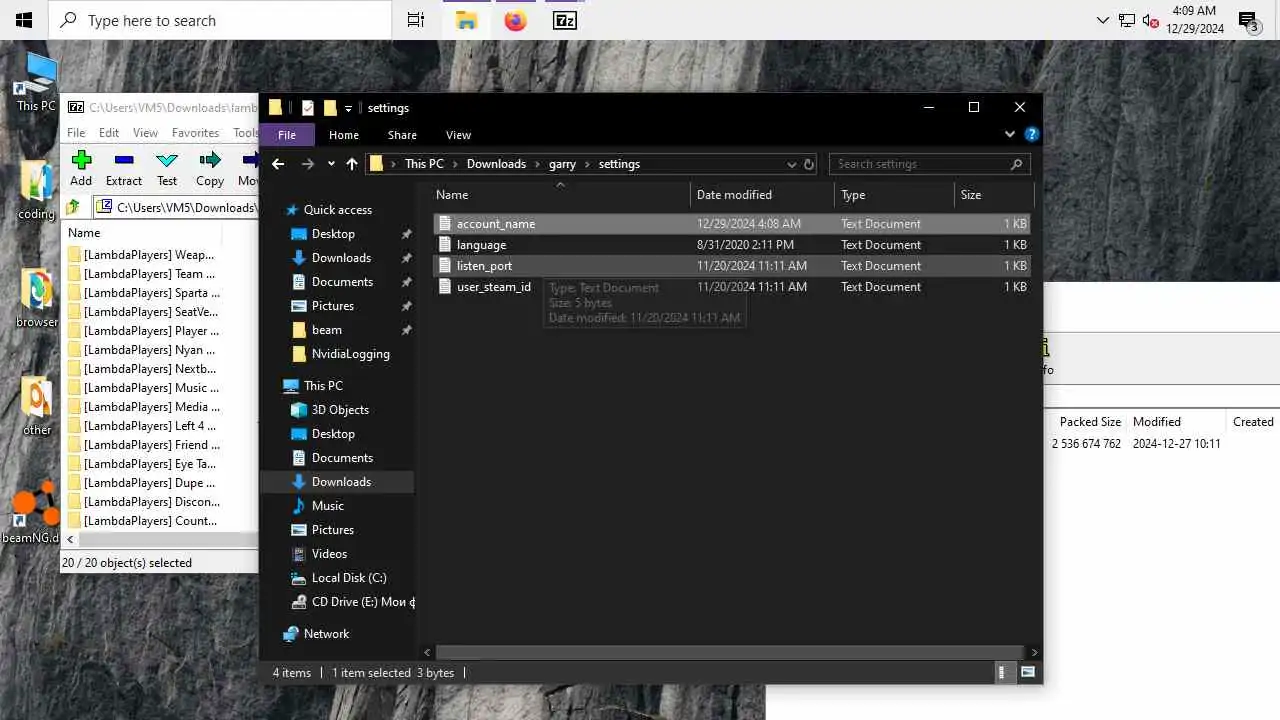Open recent locations dropdown
1280x720 pixels.
[x=331, y=164]
